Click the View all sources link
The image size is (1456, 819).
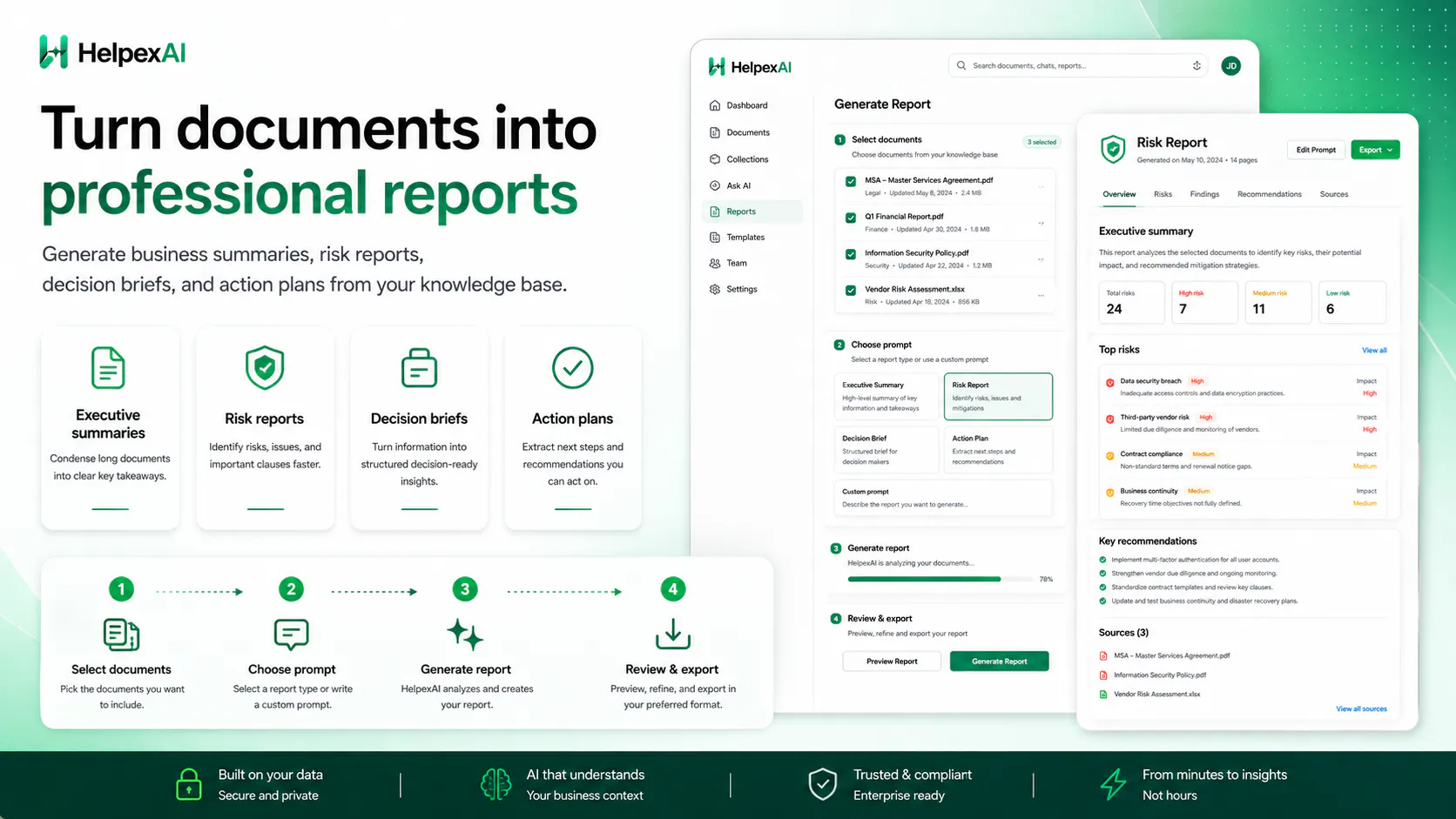click(x=1361, y=708)
